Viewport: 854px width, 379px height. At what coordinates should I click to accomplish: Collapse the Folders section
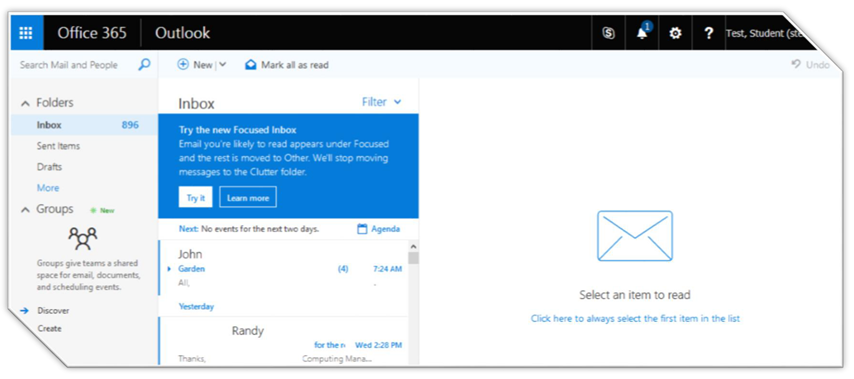pos(25,103)
